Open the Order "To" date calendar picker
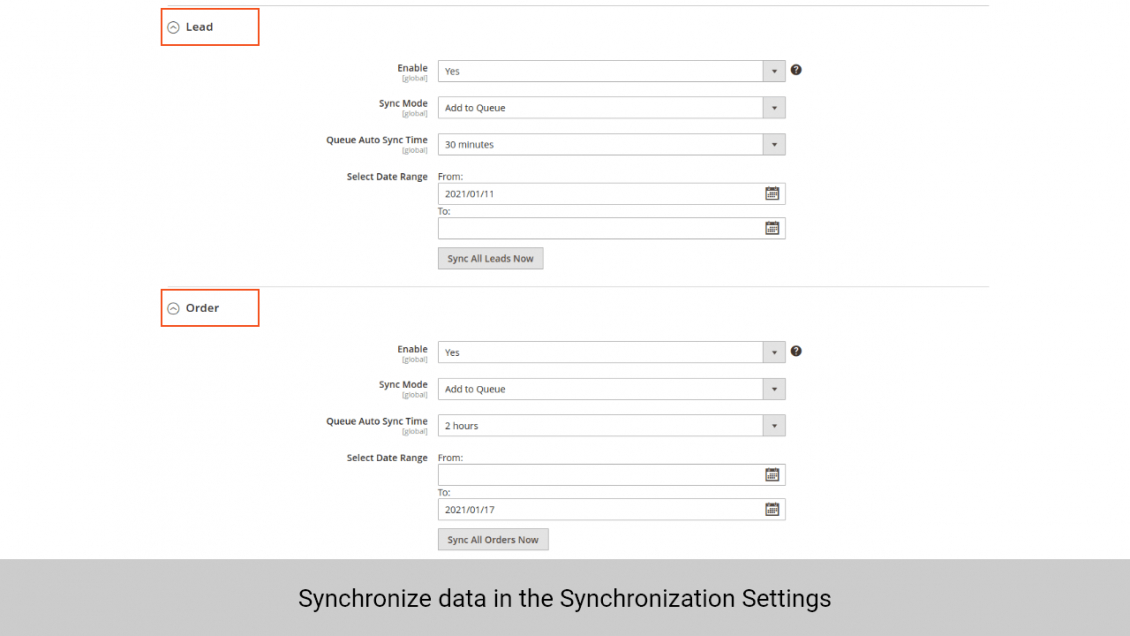Viewport: 1130px width, 636px height. (772, 509)
